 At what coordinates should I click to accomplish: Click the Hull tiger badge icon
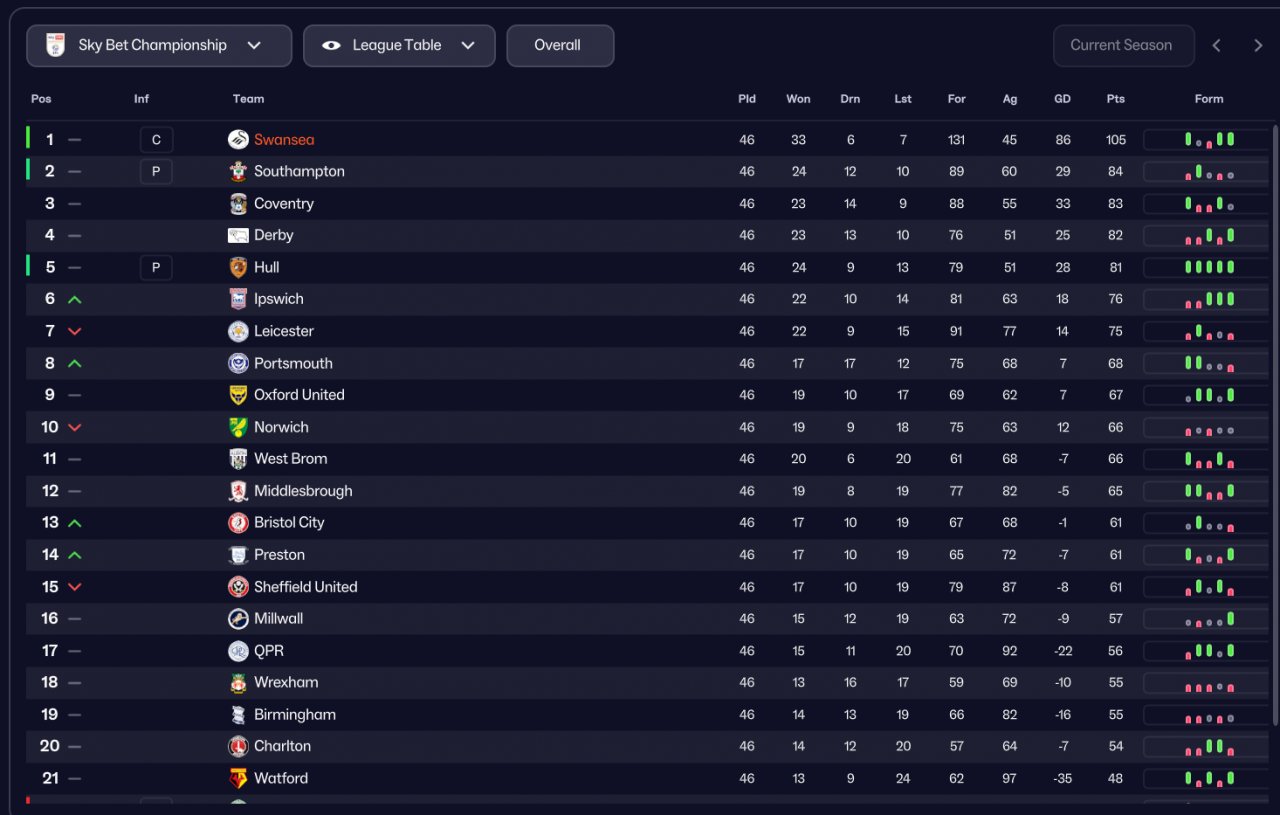238,267
